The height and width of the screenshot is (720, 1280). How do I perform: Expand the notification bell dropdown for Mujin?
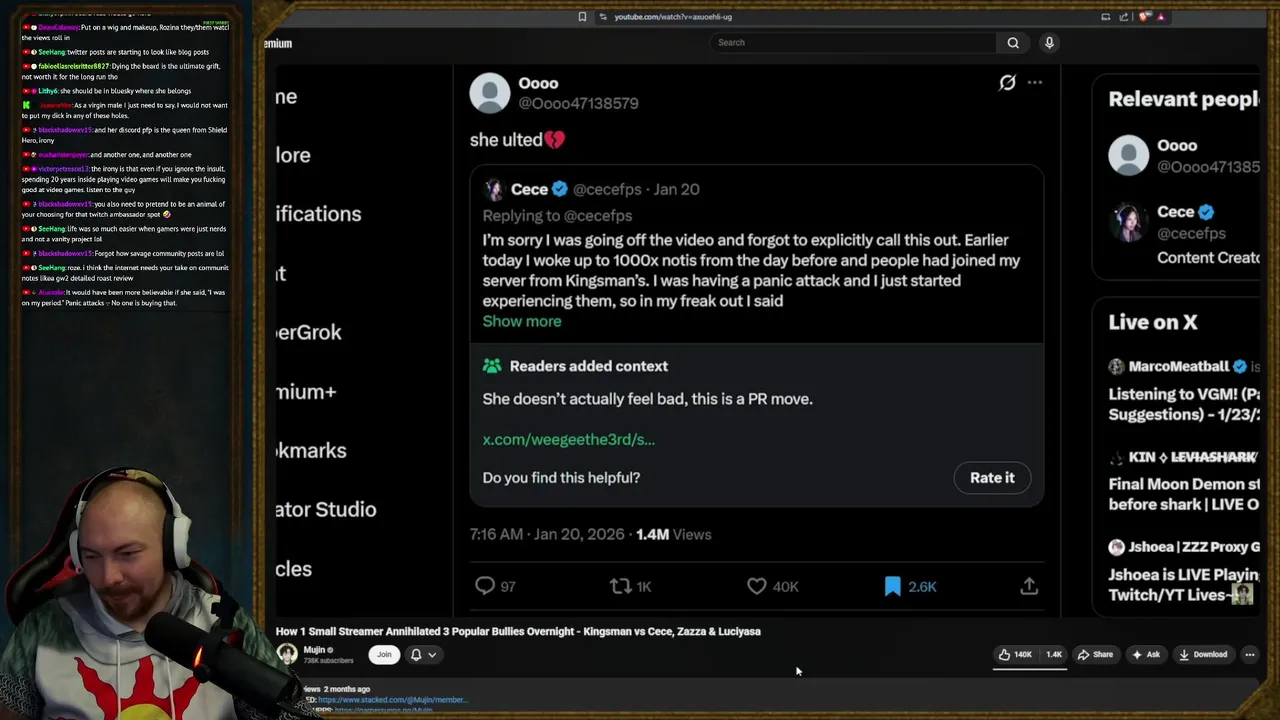click(x=423, y=655)
